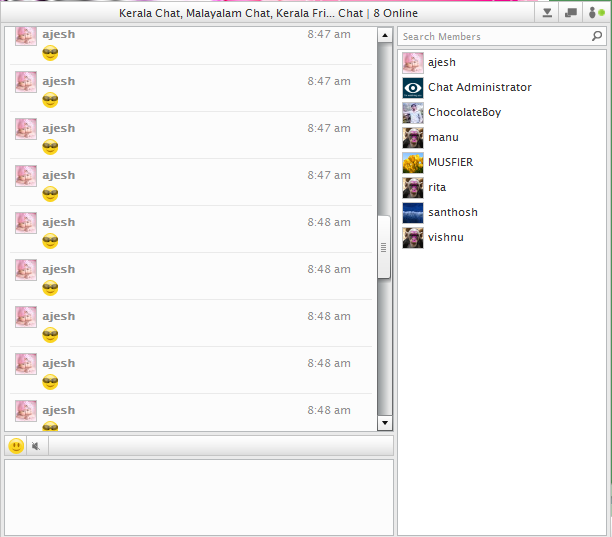This screenshot has height=537, width=612.
Task: Select ajesh in the members list
Action: (502, 62)
